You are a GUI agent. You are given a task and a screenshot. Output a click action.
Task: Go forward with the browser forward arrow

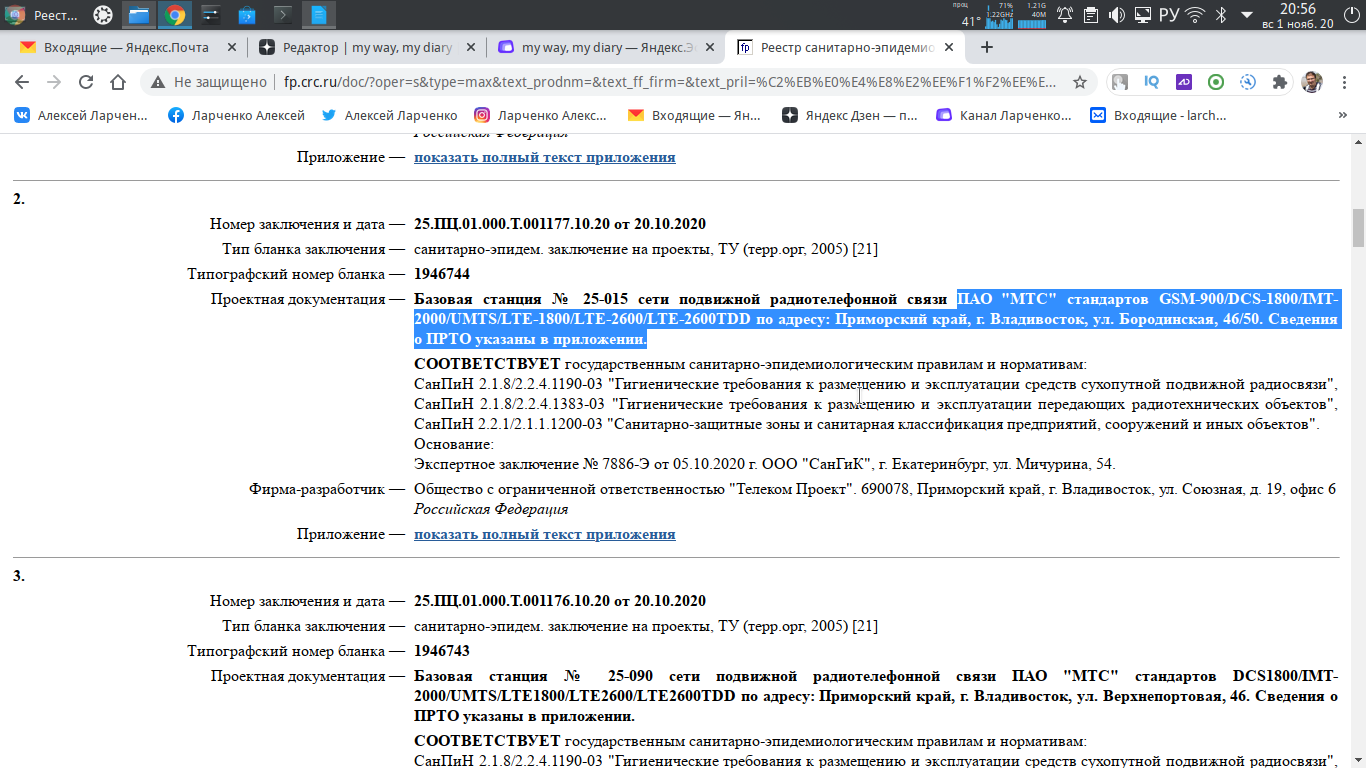pyautogui.click(x=54, y=82)
